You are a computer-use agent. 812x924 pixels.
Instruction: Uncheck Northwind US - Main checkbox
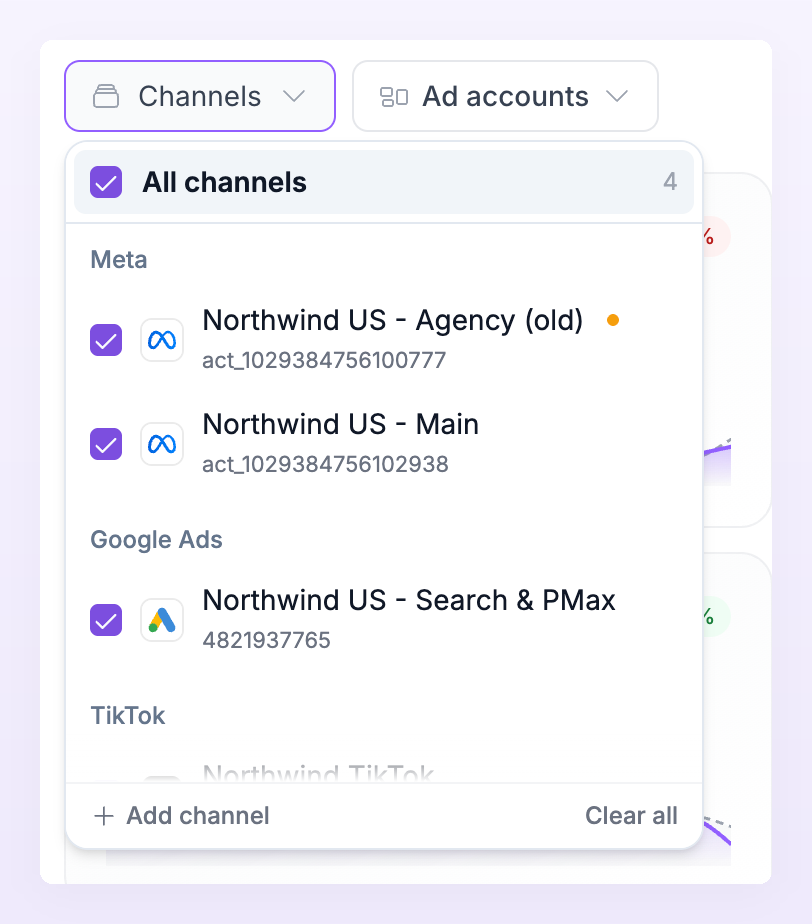[106, 444]
